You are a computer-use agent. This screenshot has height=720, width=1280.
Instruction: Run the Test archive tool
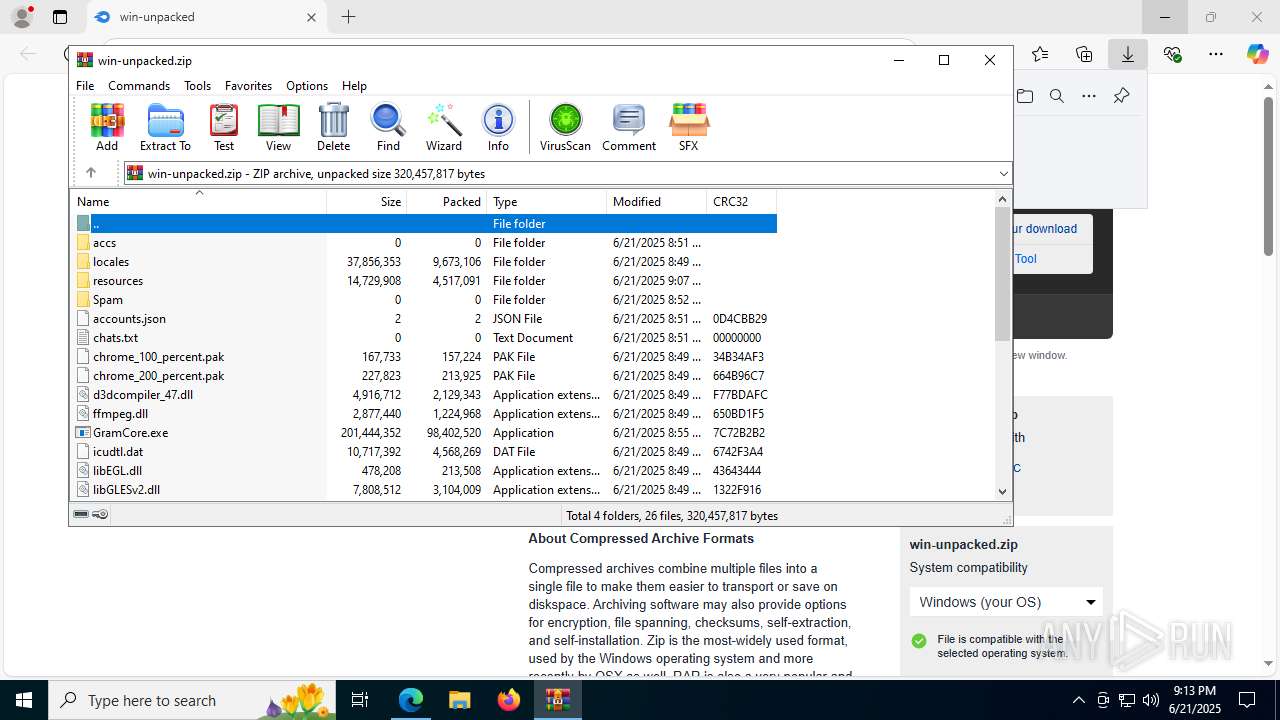224,127
